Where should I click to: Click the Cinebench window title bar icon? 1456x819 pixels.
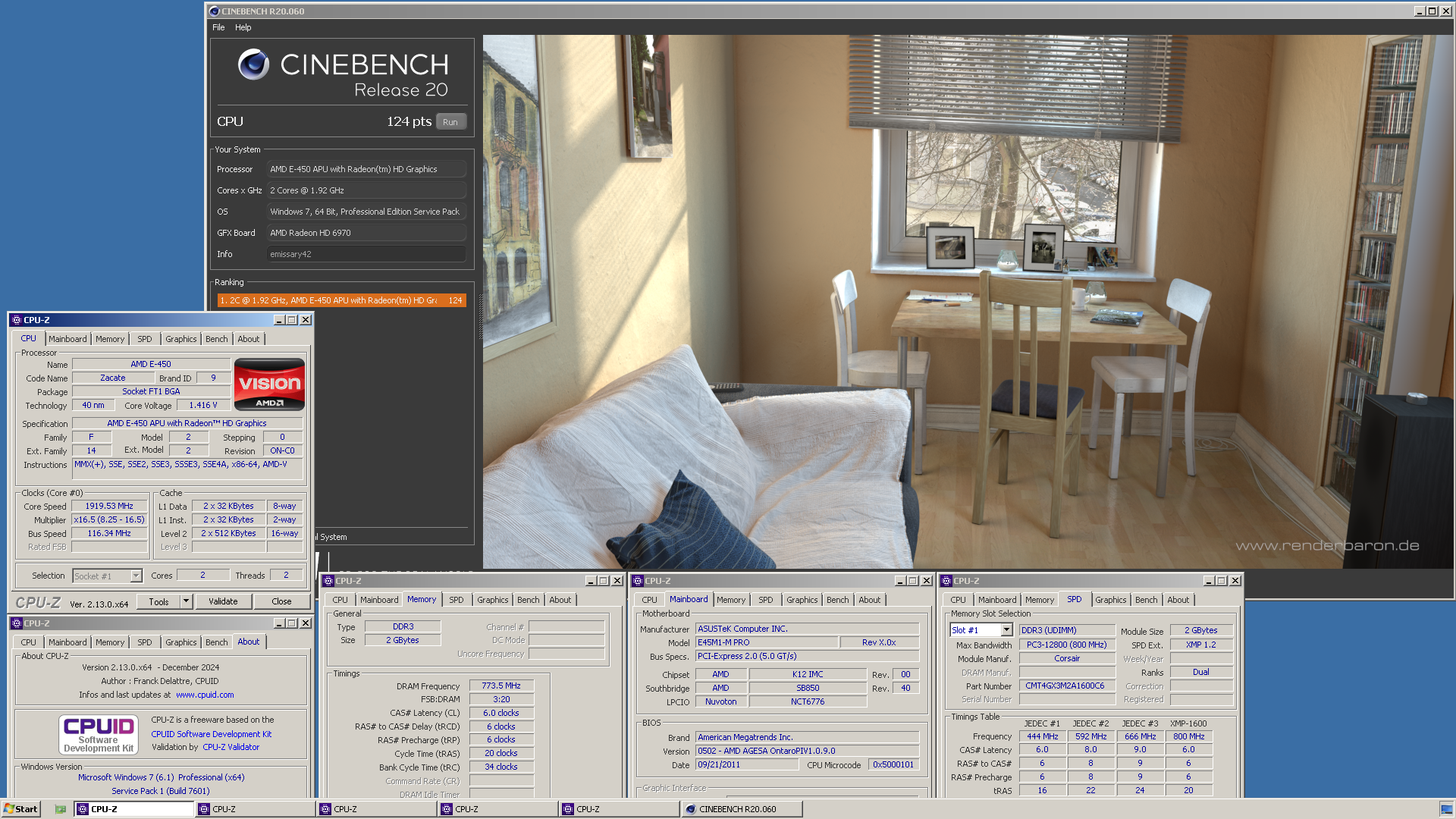(214, 11)
